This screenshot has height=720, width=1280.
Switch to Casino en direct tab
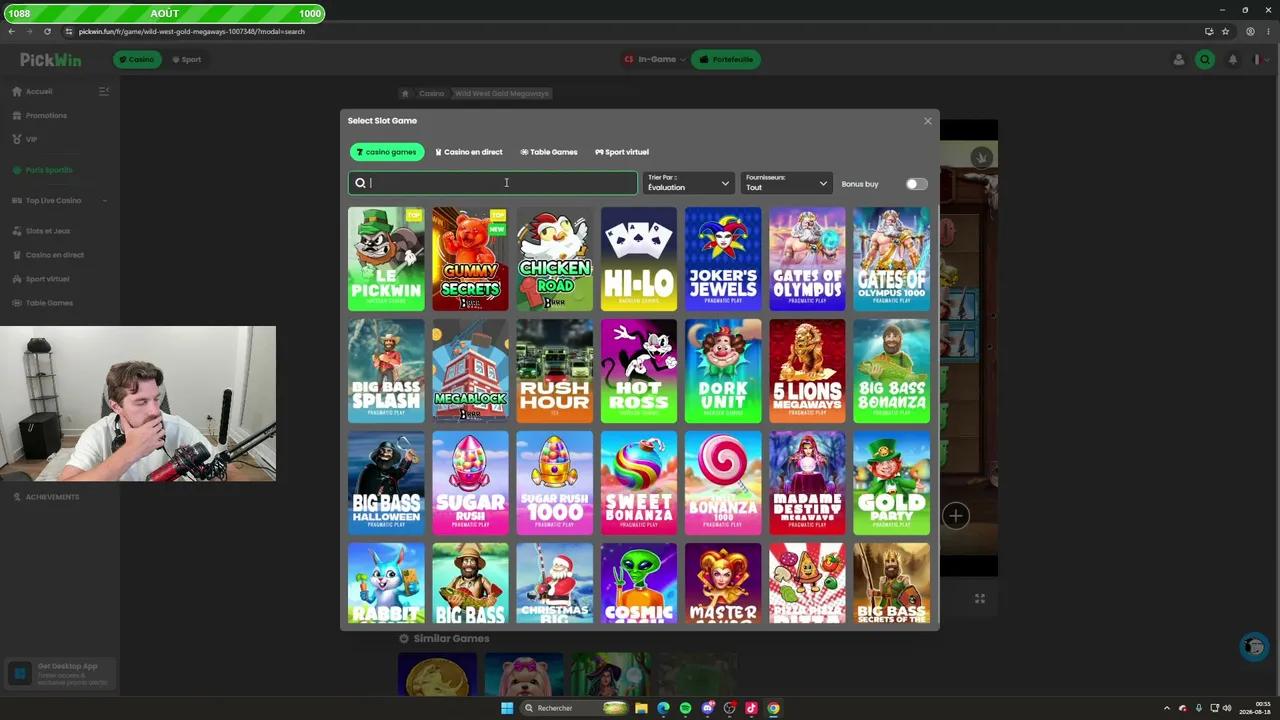468,152
